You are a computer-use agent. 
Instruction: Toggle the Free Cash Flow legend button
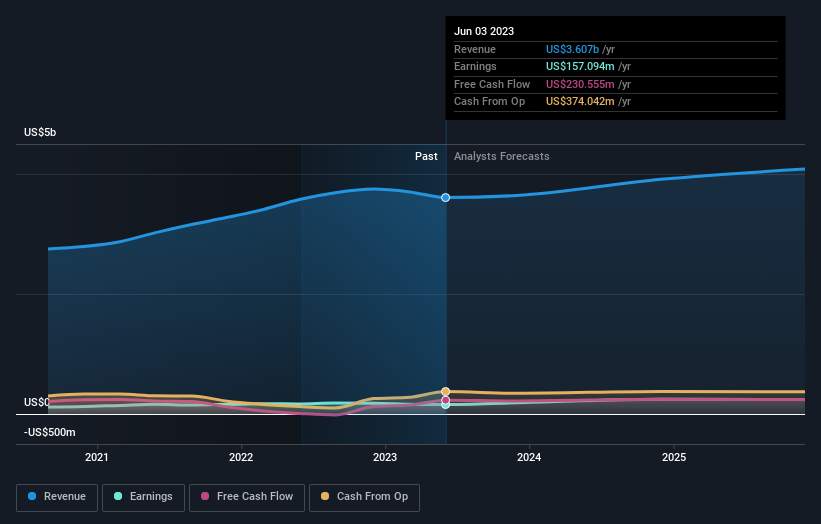(247, 497)
